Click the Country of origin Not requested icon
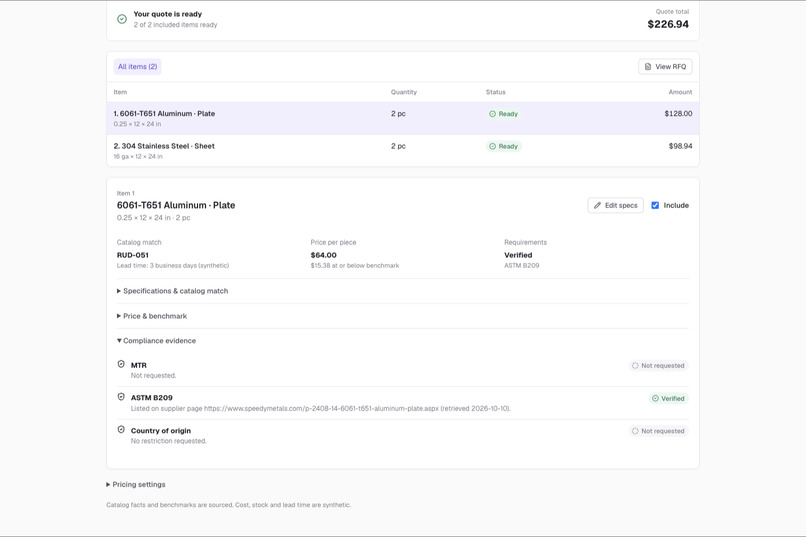The width and height of the screenshot is (806, 537). tap(635, 431)
